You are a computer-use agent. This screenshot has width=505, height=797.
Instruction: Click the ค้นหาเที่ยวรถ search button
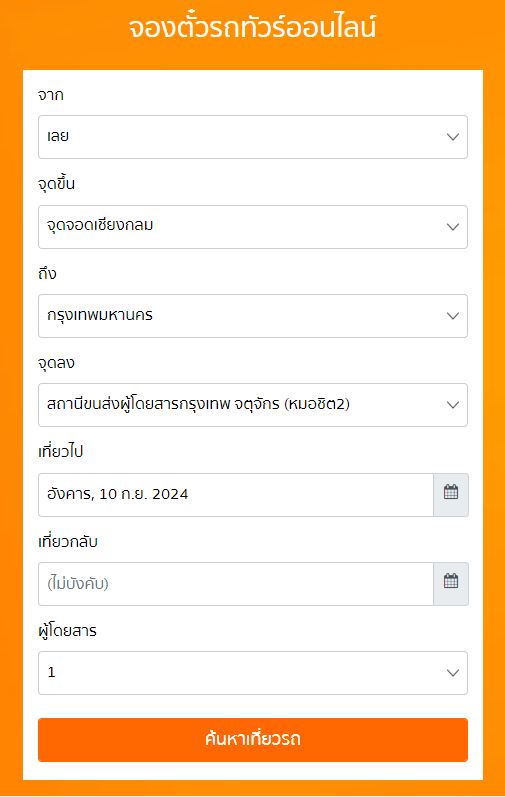252,740
